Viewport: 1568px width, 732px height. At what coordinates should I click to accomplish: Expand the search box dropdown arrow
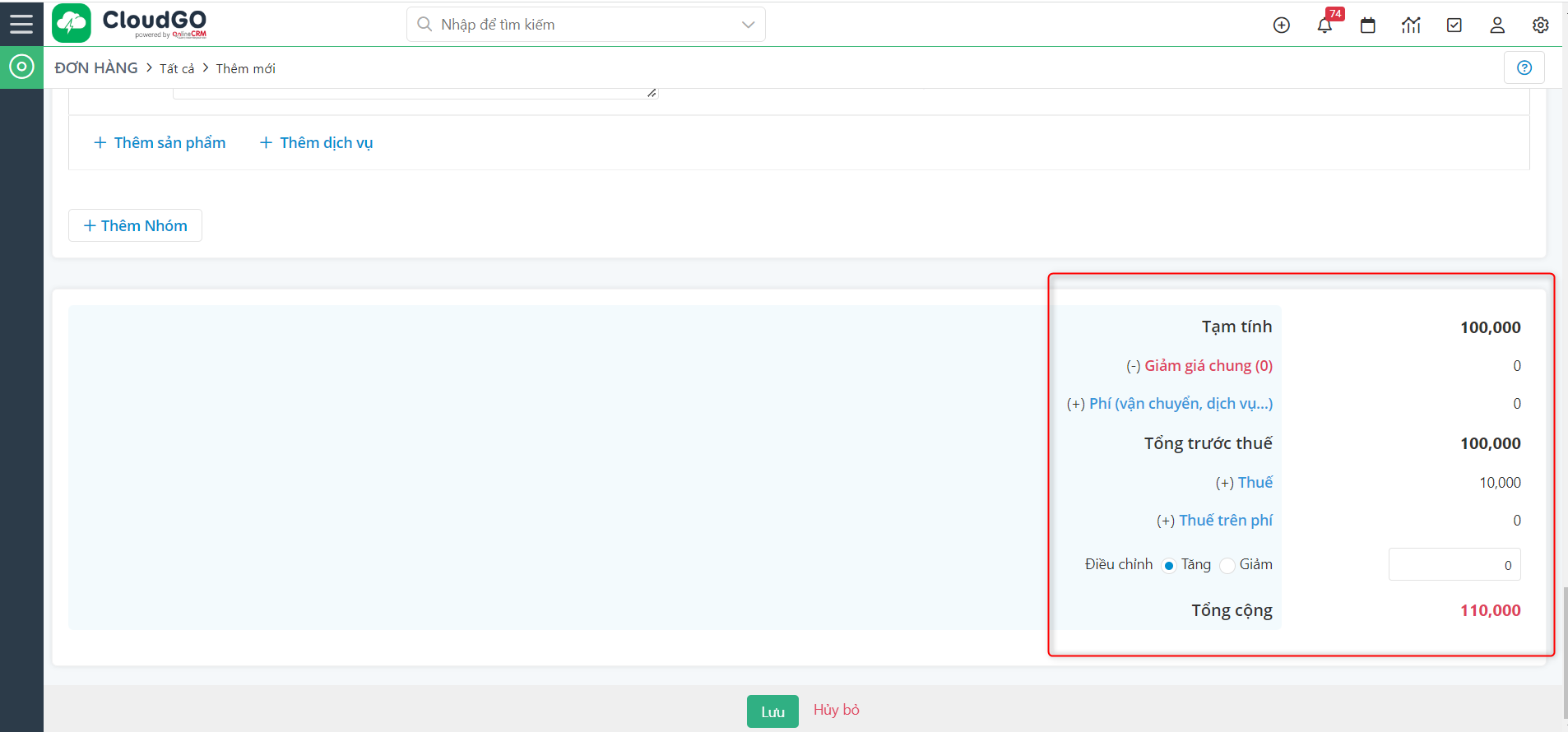click(x=748, y=25)
